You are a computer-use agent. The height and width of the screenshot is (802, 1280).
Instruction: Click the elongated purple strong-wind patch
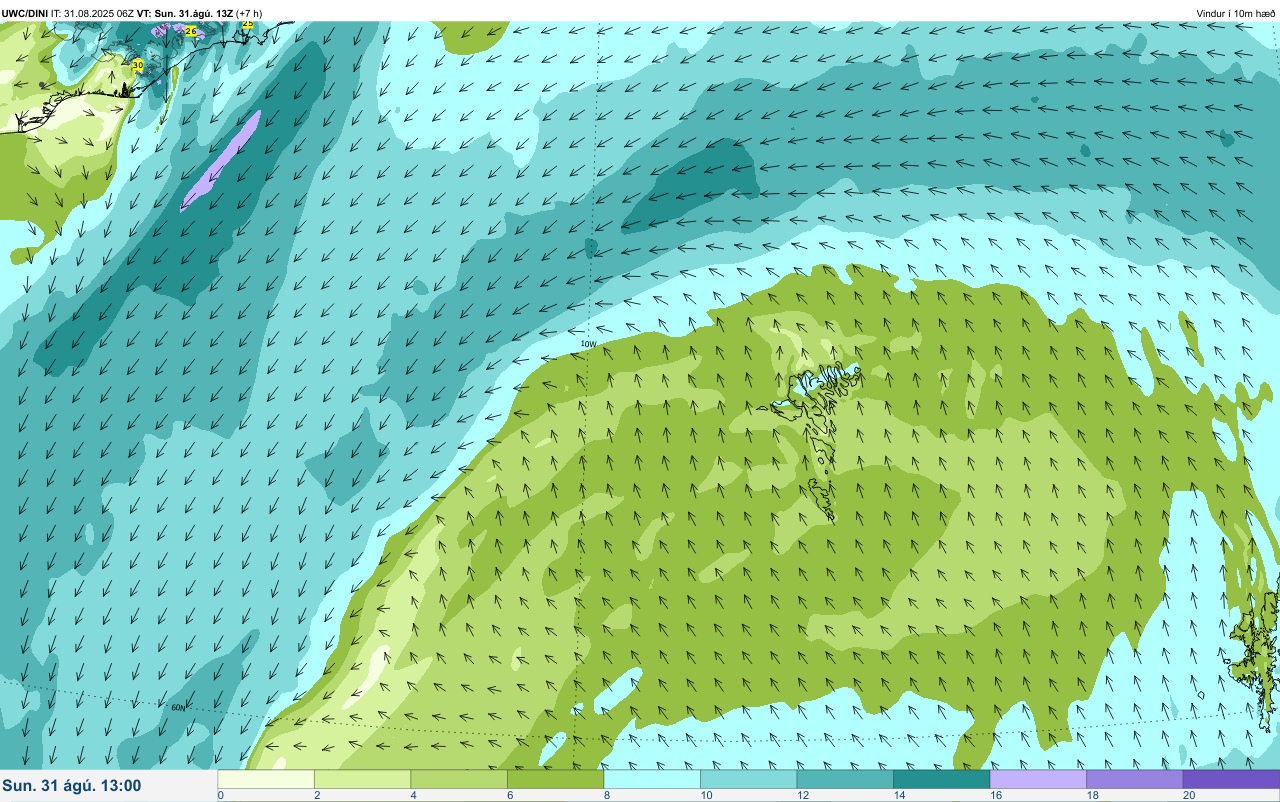pyautogui.click(x=220, y=161)
